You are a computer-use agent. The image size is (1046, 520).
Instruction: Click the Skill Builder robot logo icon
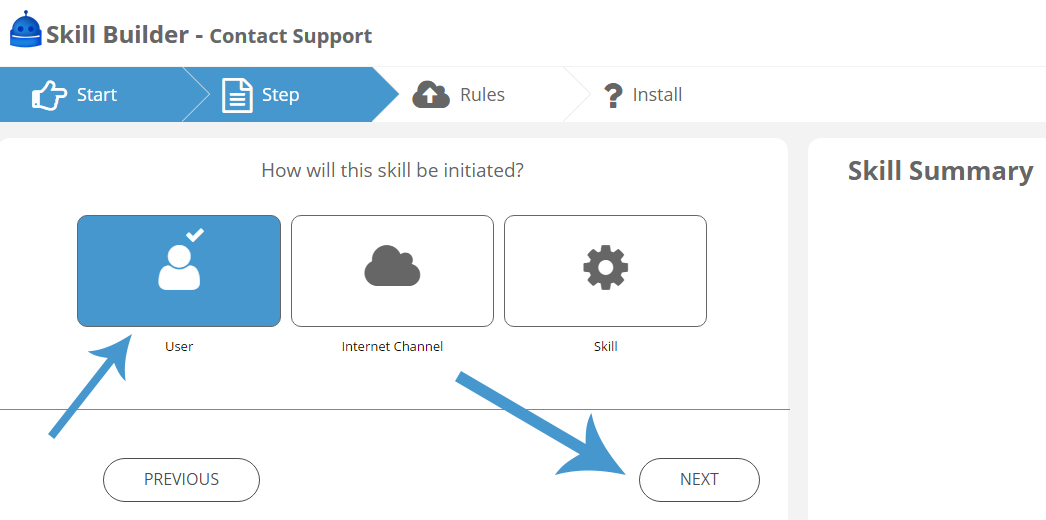tap(26, 29)
